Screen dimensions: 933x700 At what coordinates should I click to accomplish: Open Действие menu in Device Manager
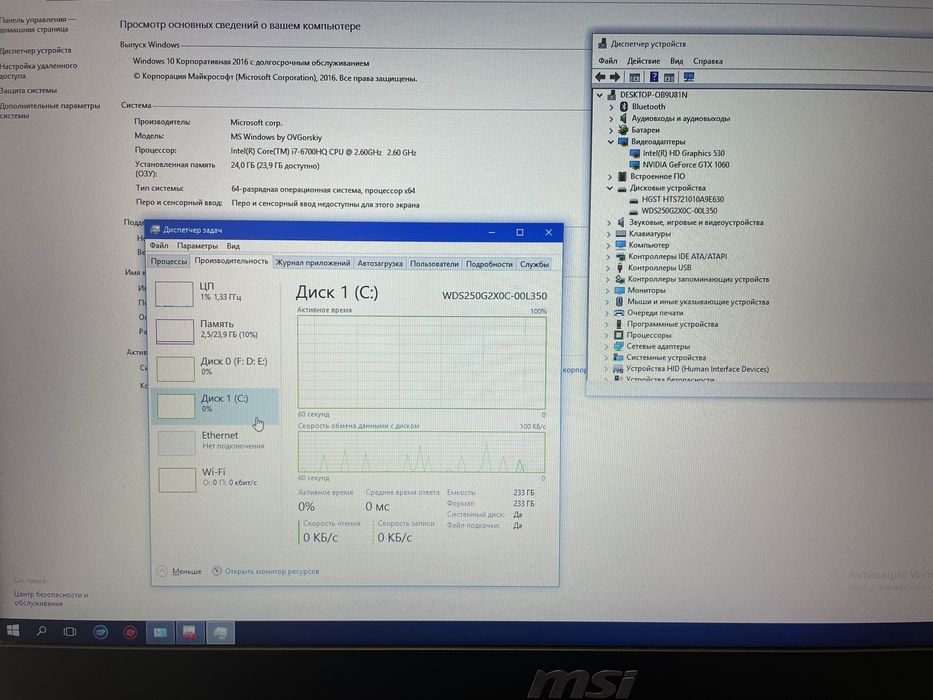643,61
